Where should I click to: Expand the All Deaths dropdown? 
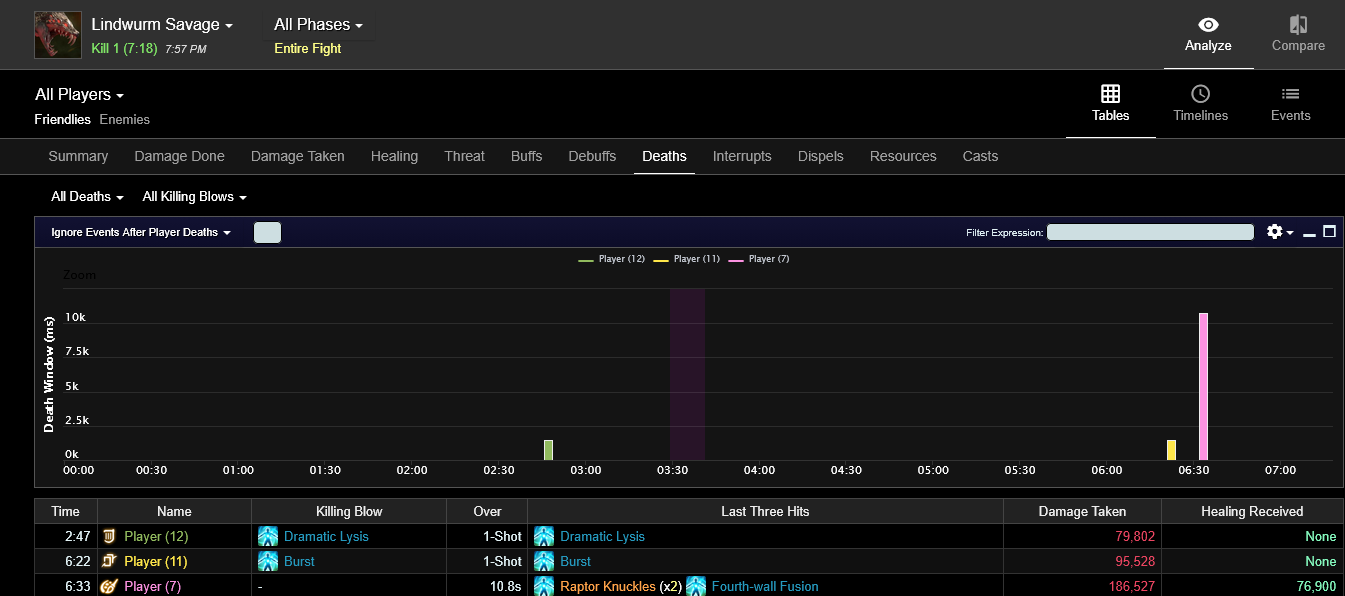pos(87,197)
